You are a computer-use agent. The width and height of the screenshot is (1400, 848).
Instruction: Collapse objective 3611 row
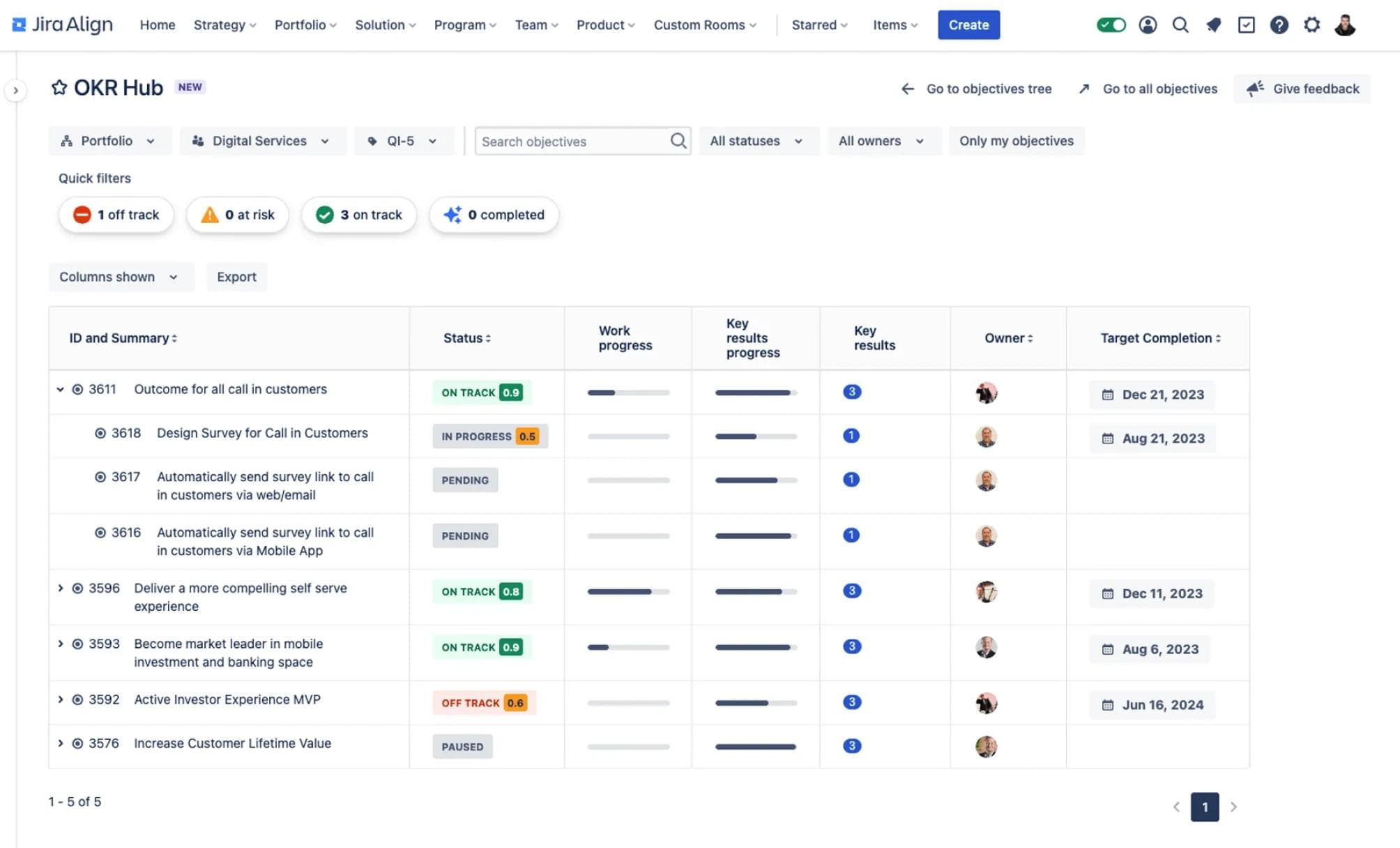[61, 389]
